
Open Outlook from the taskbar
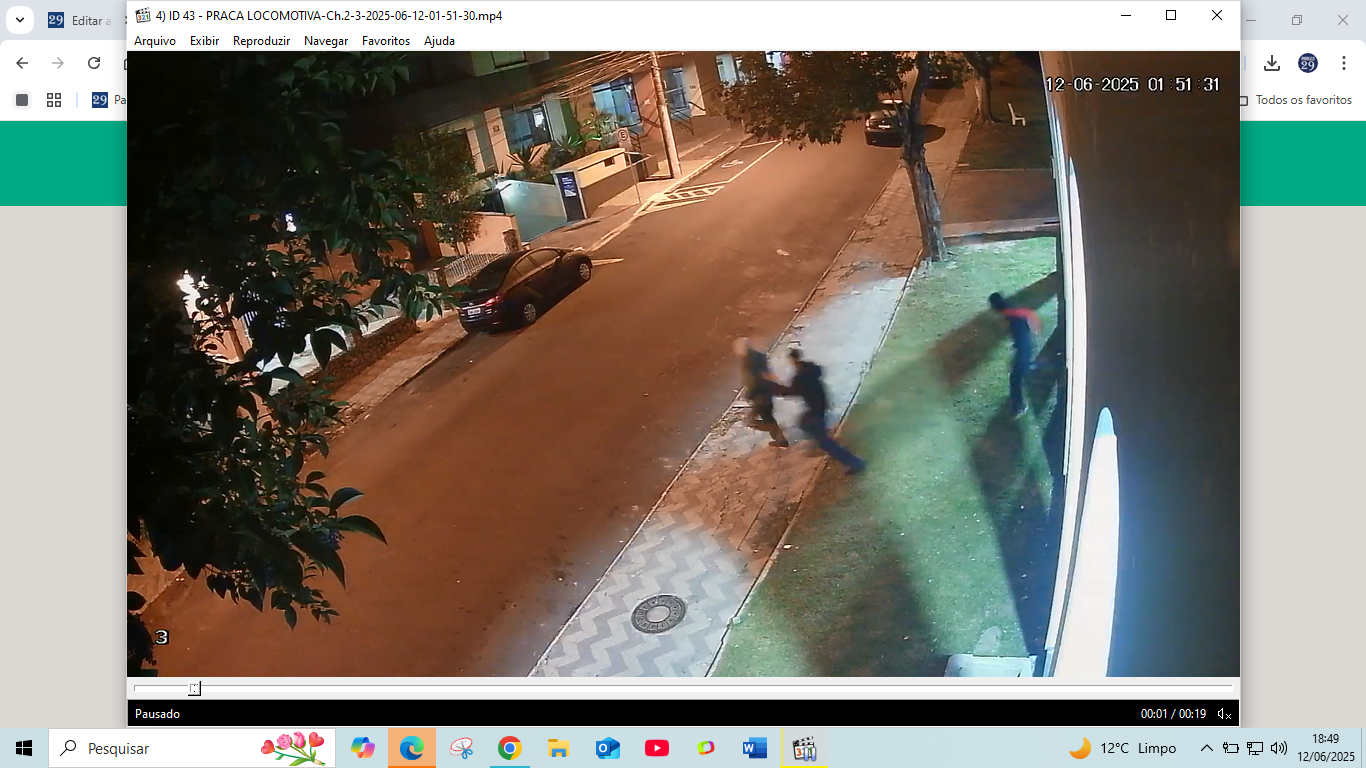click(608, 748)
